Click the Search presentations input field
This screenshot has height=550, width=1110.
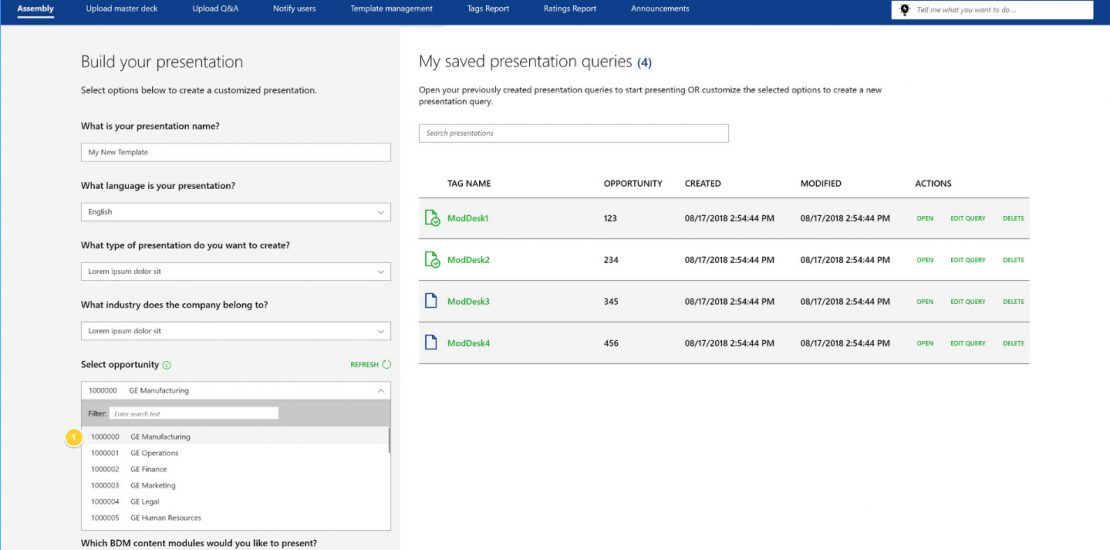coord(573,133)
